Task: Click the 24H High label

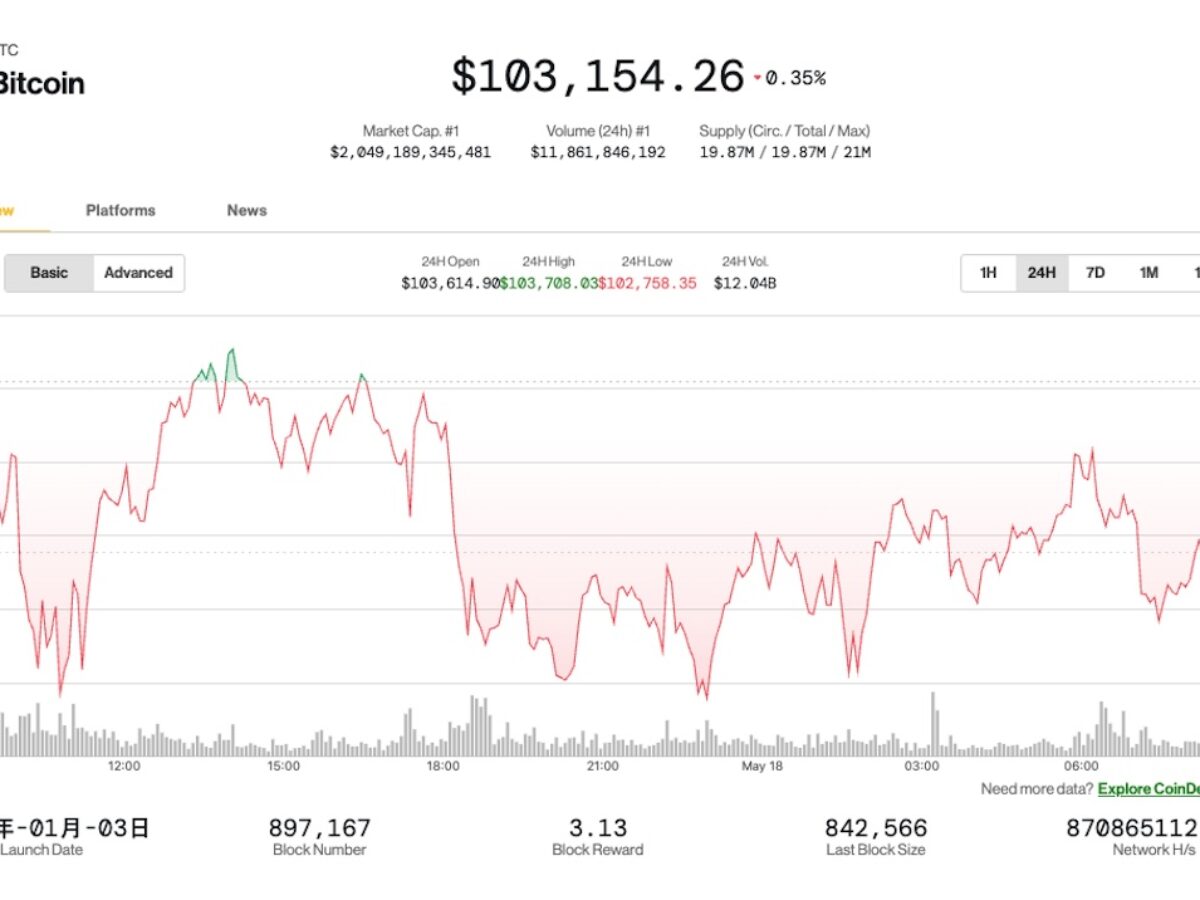Action: point(549,262)
